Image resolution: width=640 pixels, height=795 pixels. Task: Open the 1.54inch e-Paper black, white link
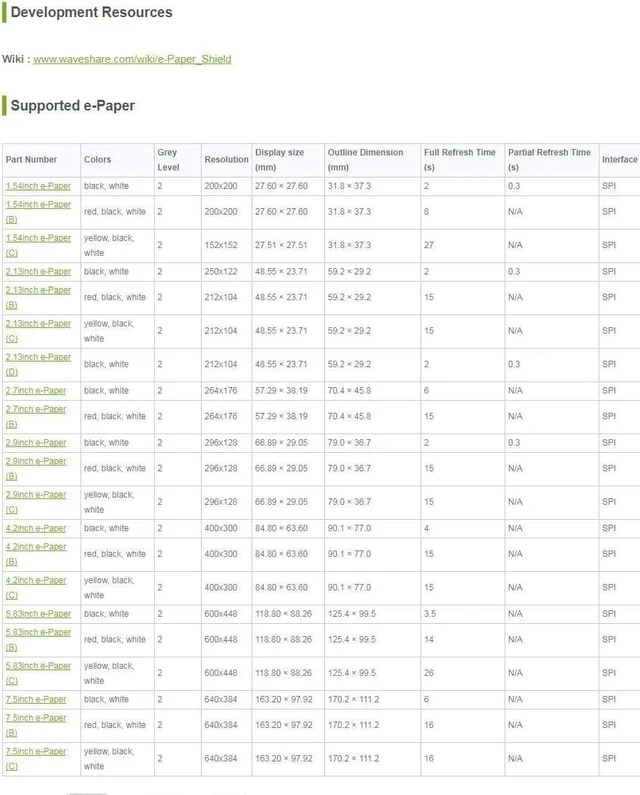(x=38, y=186)
